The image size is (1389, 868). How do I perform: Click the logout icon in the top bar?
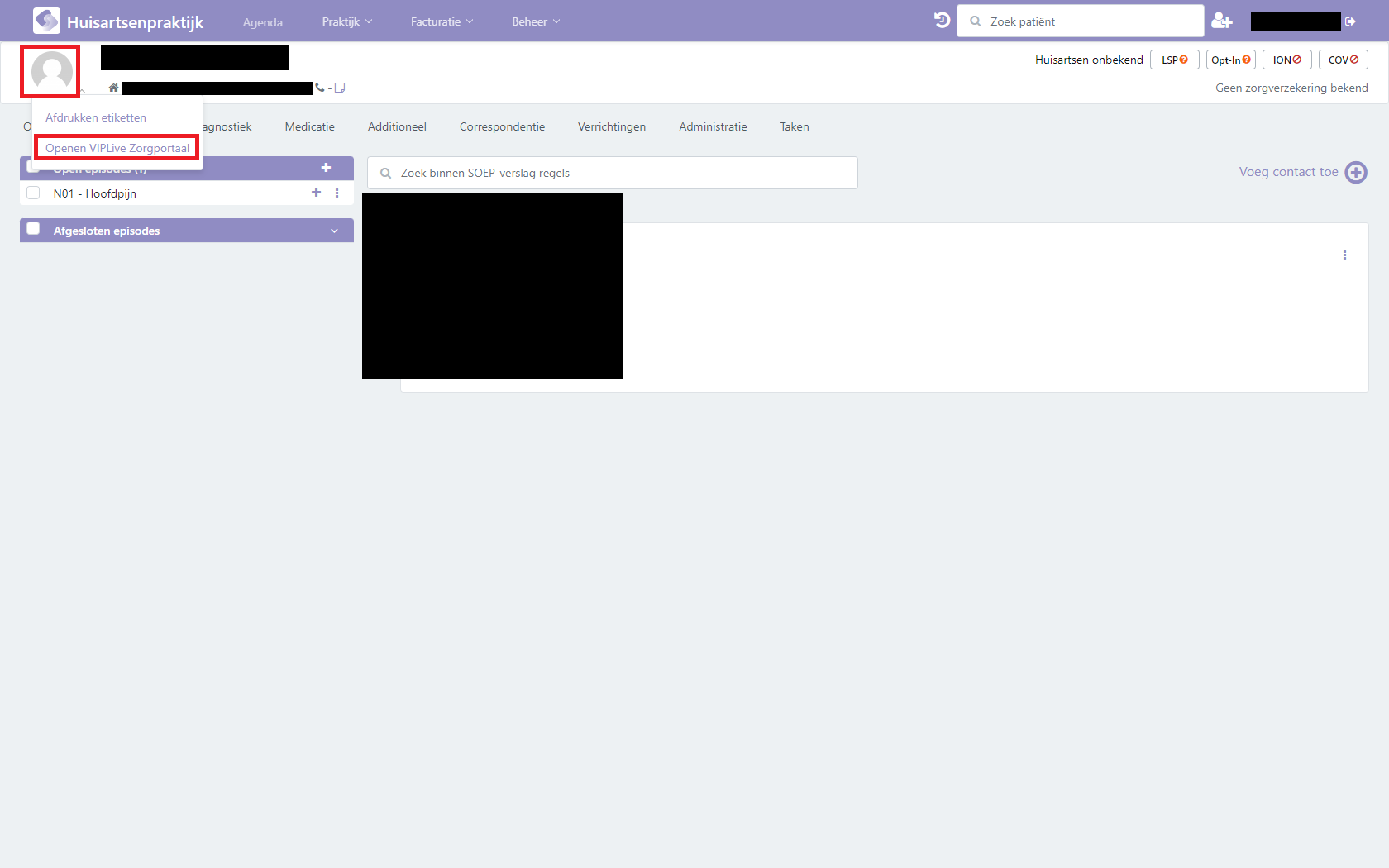tap(1350, 21)
